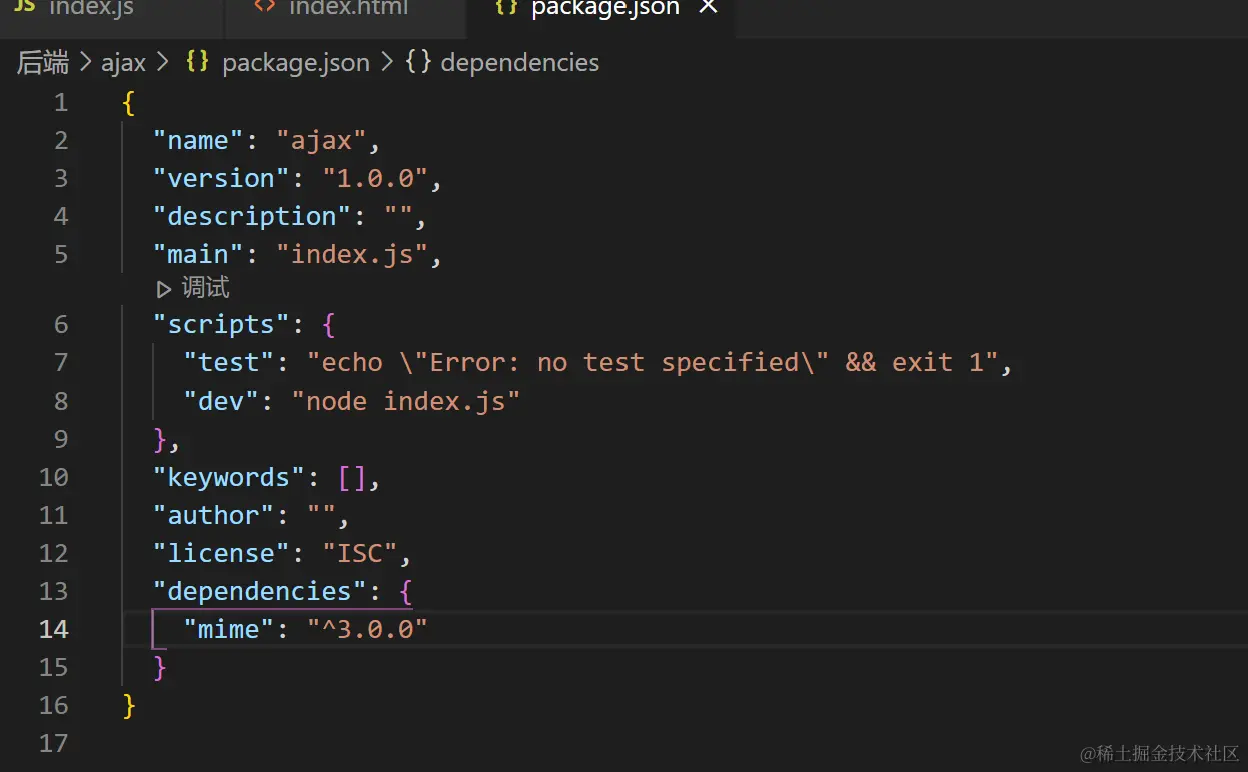
Task: Open the ajax breadcrumb folder
Action: click(x=123, y=63)
